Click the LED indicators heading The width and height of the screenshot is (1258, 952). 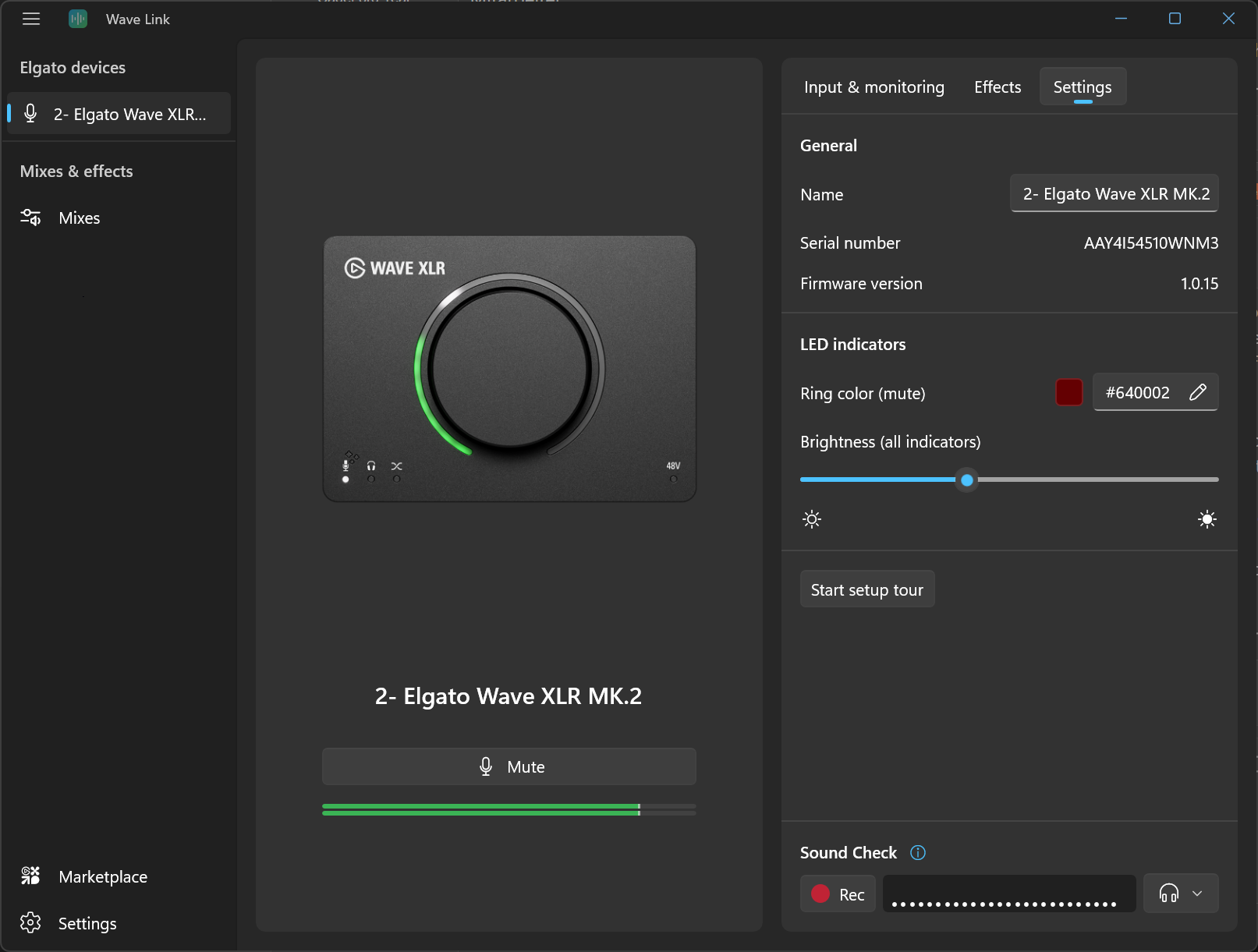point(852,344)
